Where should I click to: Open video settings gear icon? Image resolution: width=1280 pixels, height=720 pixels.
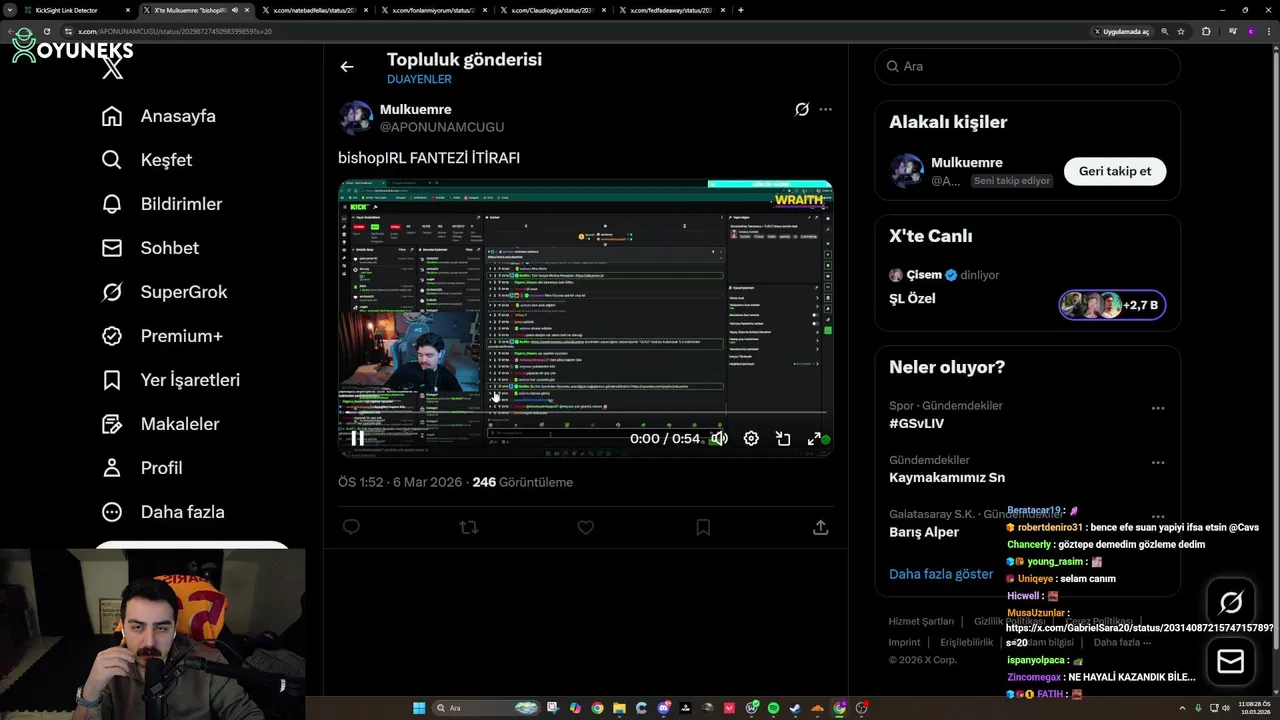(751, 438)
